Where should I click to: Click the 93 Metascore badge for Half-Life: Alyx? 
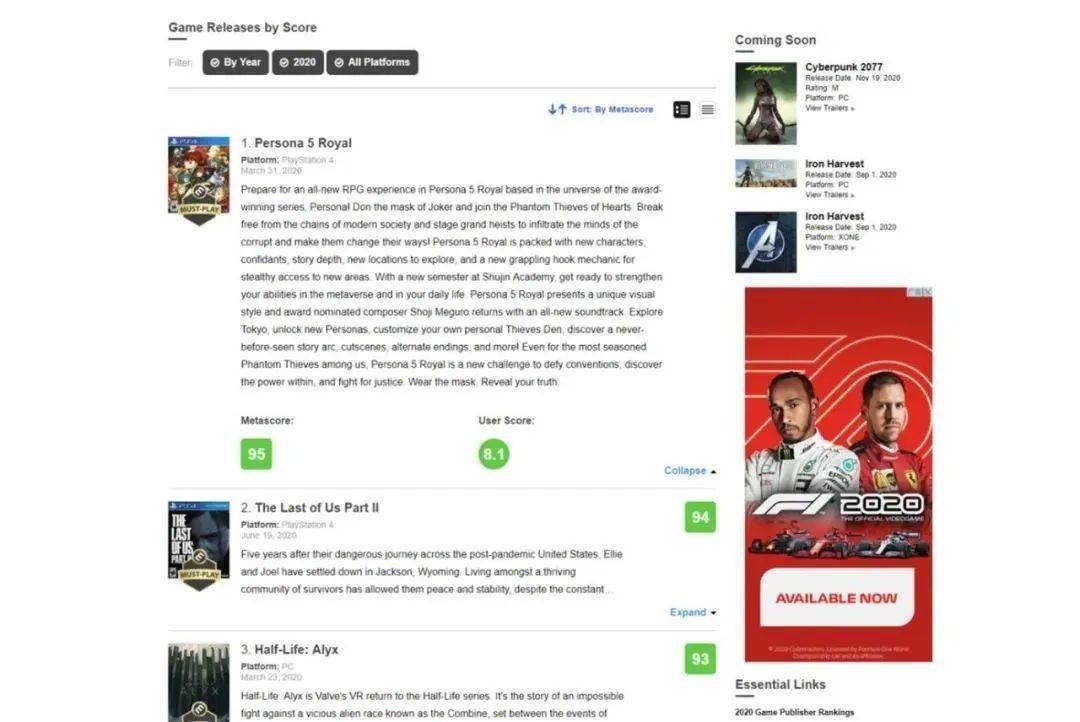(x=700, y=659)
